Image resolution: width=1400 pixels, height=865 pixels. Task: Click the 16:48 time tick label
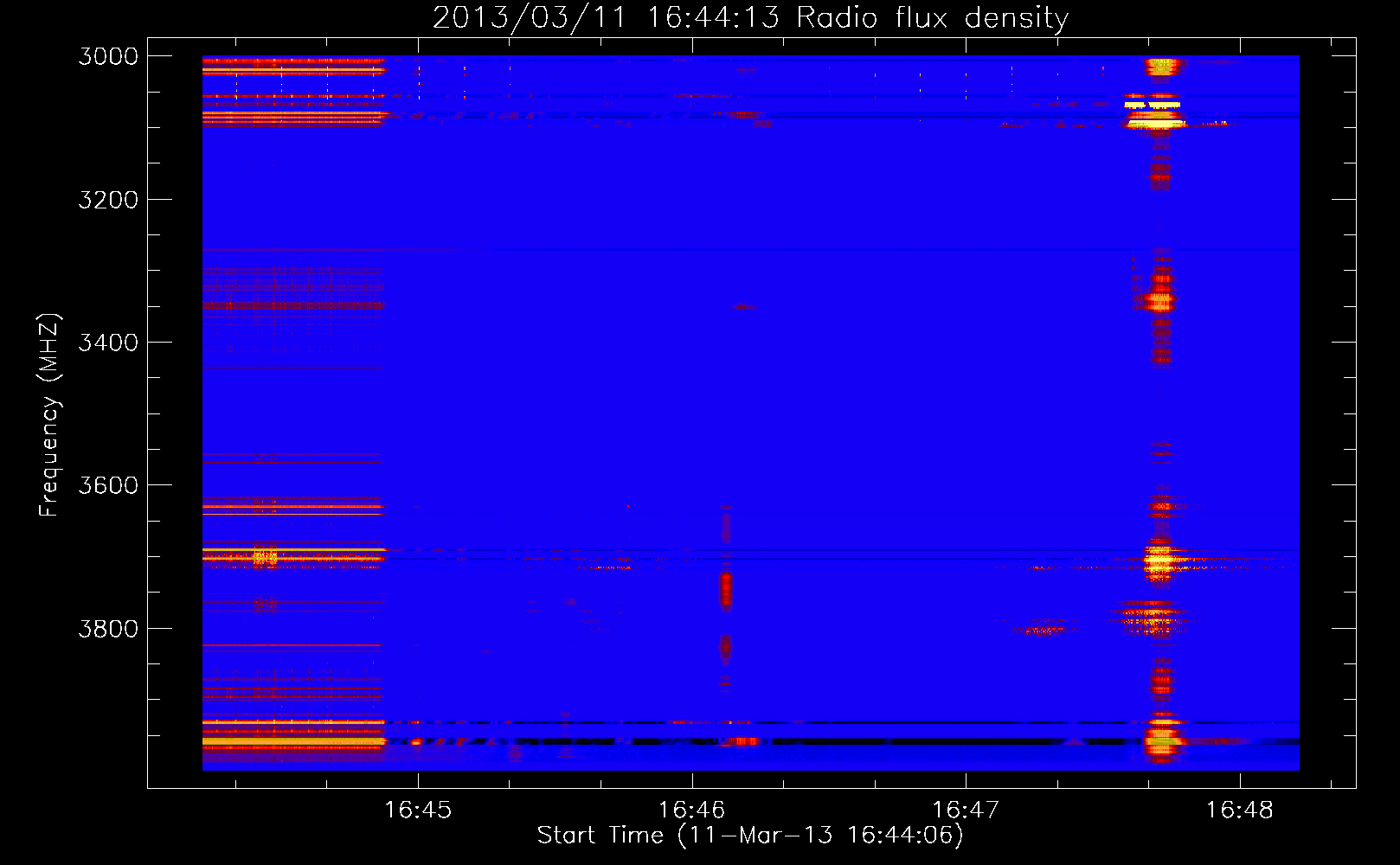coord(1239,810)
